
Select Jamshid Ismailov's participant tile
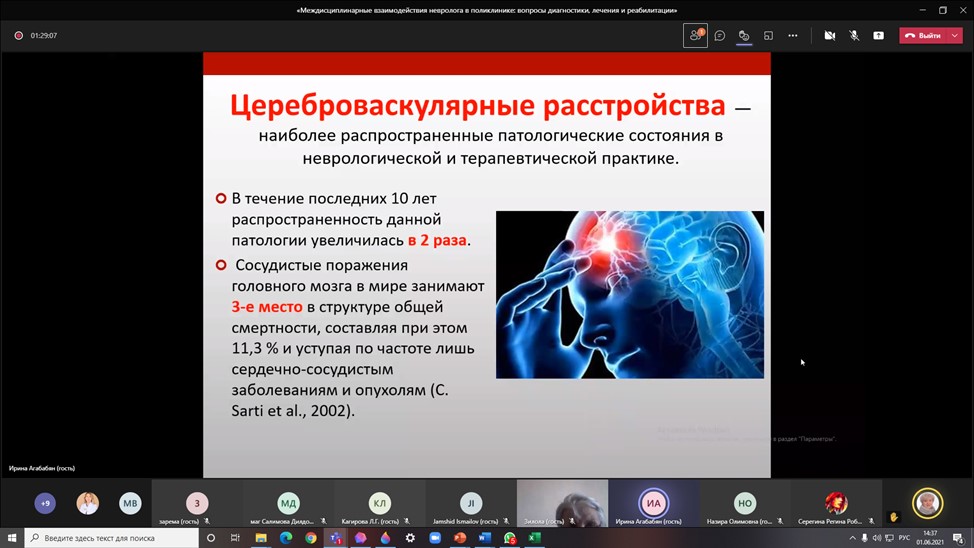point(470,504)
